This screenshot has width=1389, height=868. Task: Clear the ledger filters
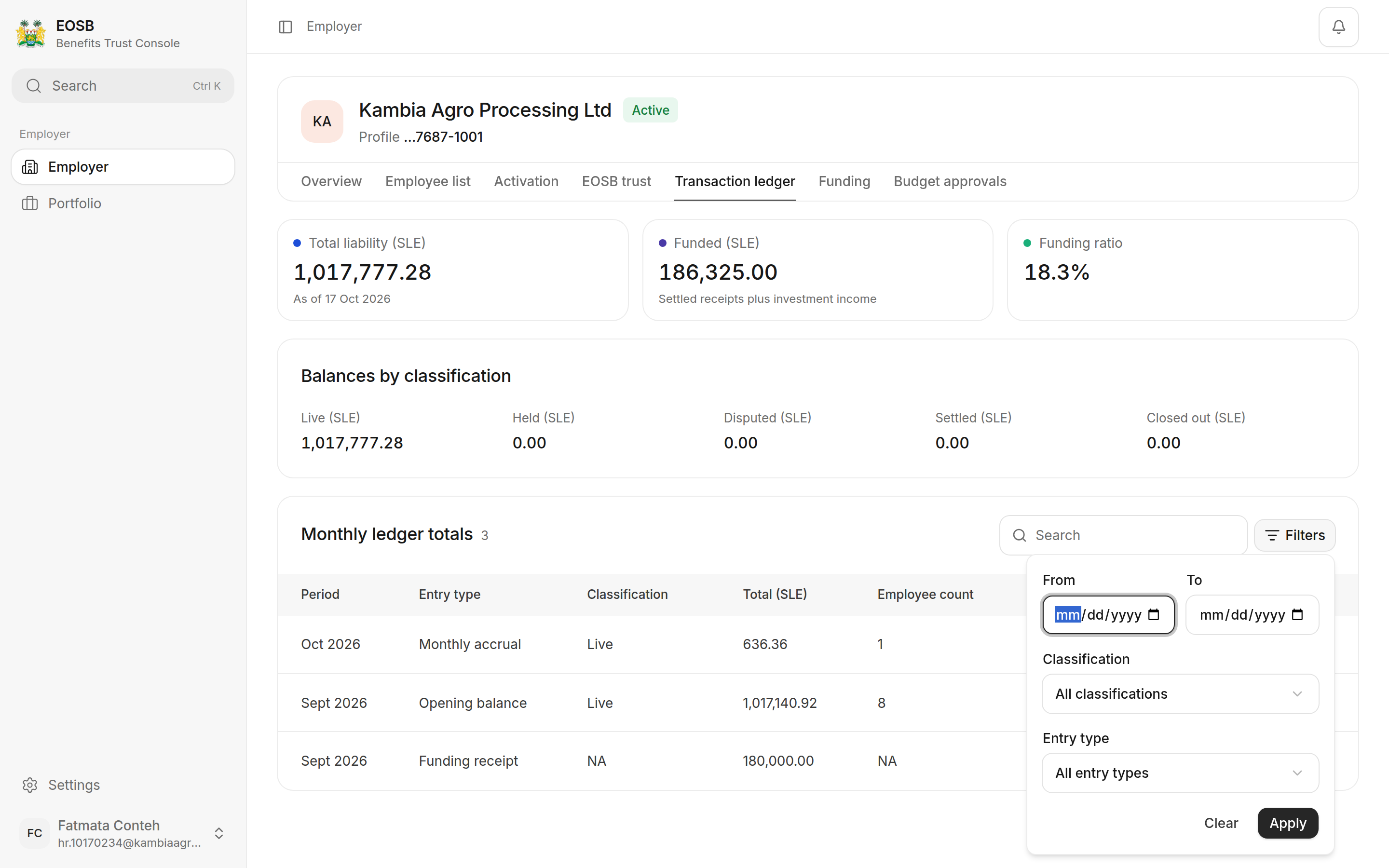click(1221, 823)
